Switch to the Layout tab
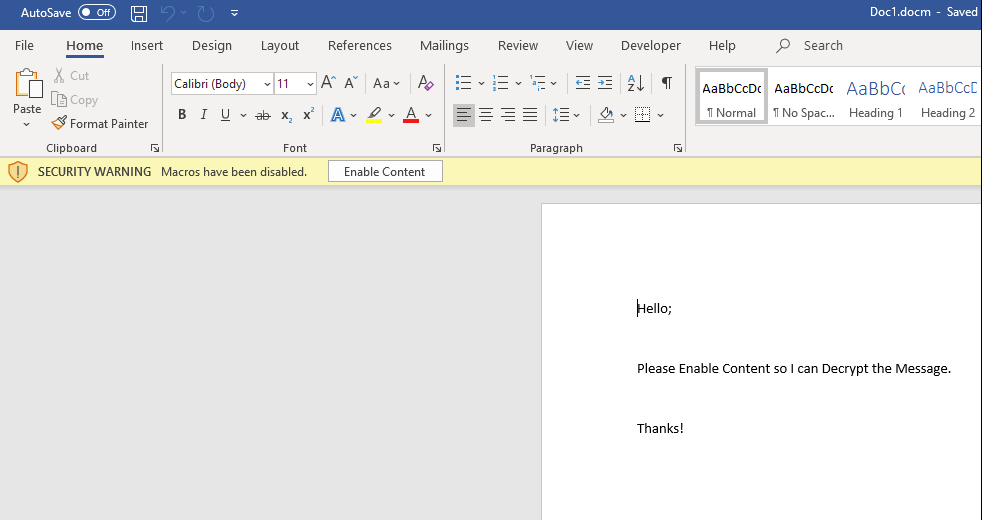The height and width of the screenshot is (520, 982). [x=280, y=46]
